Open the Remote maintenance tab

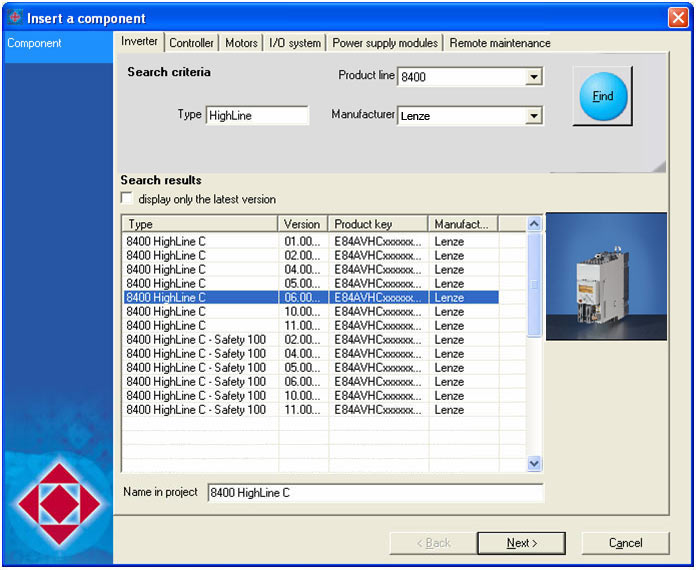[499, 43]
